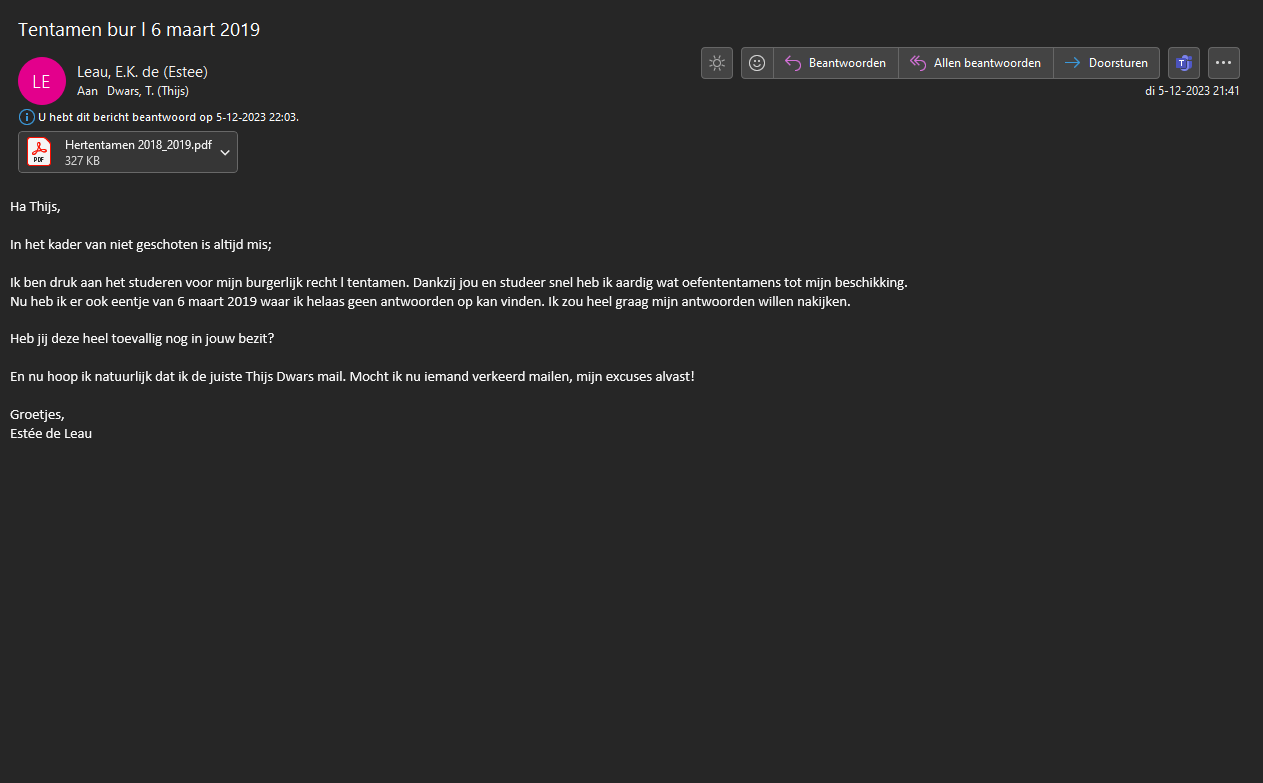Click the blue info icon

pyautogui.click(x=27, y=117)
